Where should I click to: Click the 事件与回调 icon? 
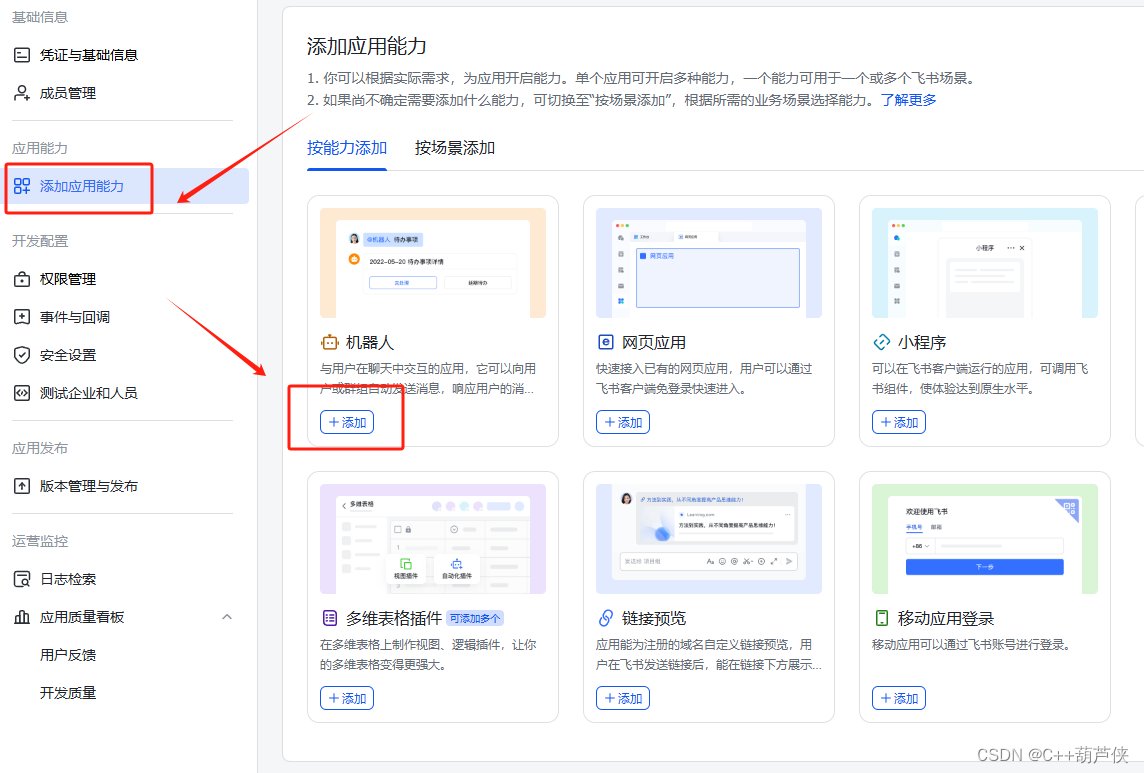(22, 317)
